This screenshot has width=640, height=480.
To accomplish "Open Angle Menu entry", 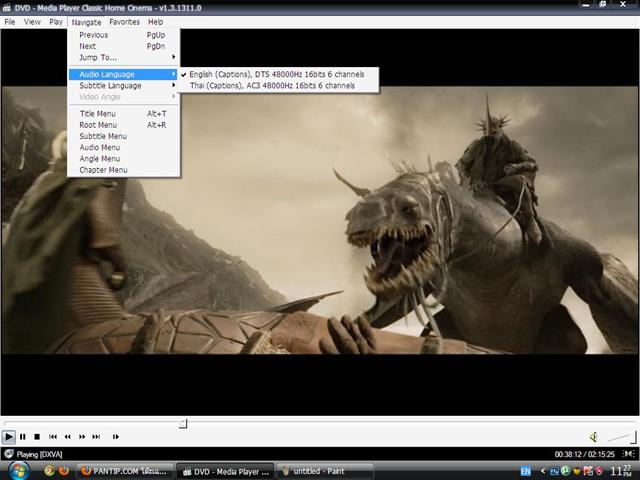I will (124, 159).
